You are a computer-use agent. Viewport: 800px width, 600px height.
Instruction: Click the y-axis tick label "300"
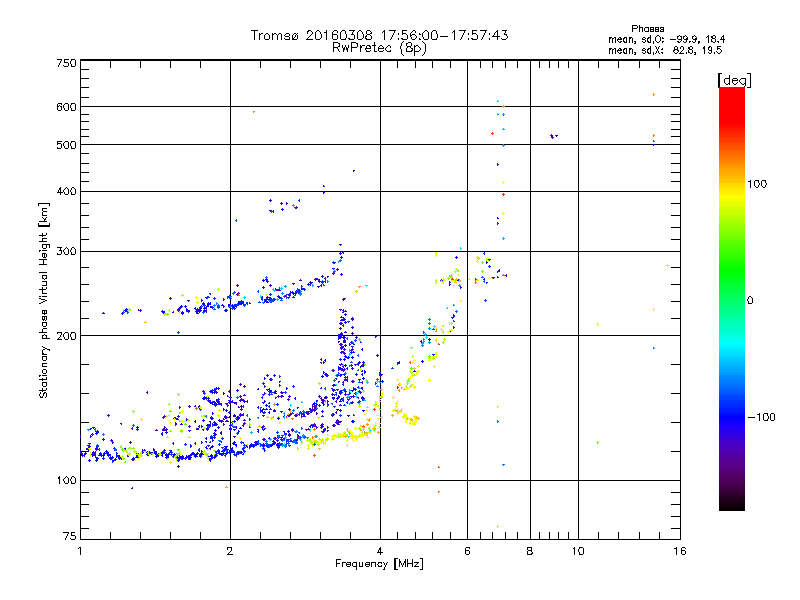[66, 252]
